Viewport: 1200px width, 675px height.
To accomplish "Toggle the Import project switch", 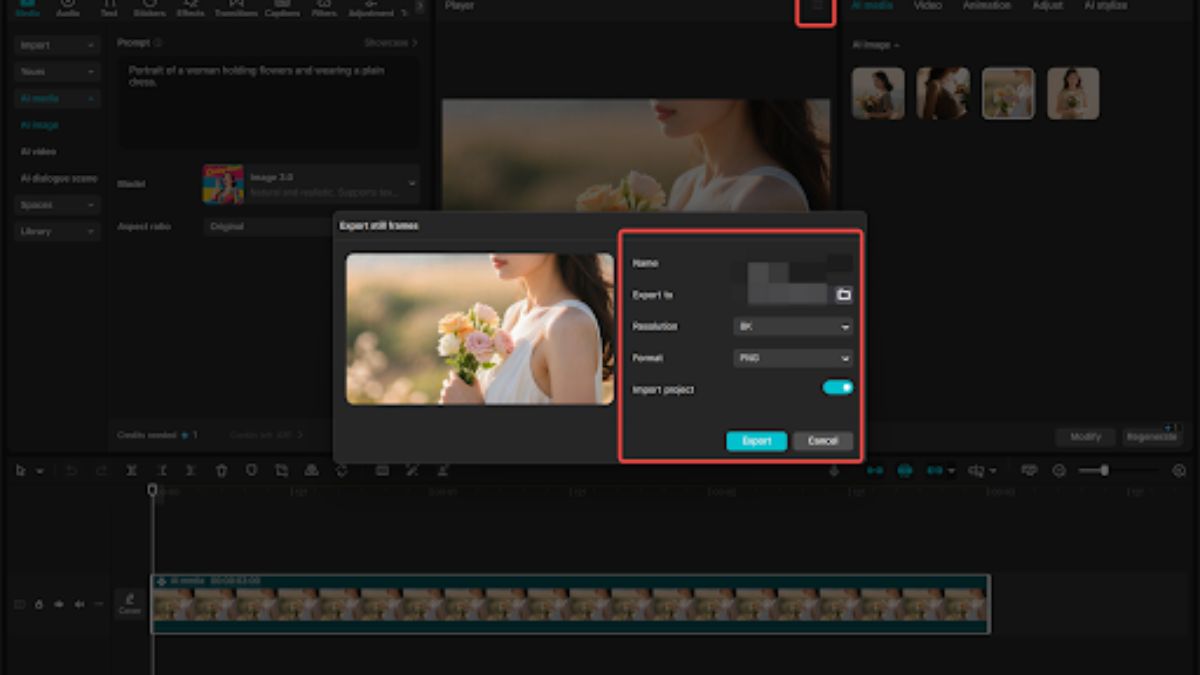I will tap(838, 388).
